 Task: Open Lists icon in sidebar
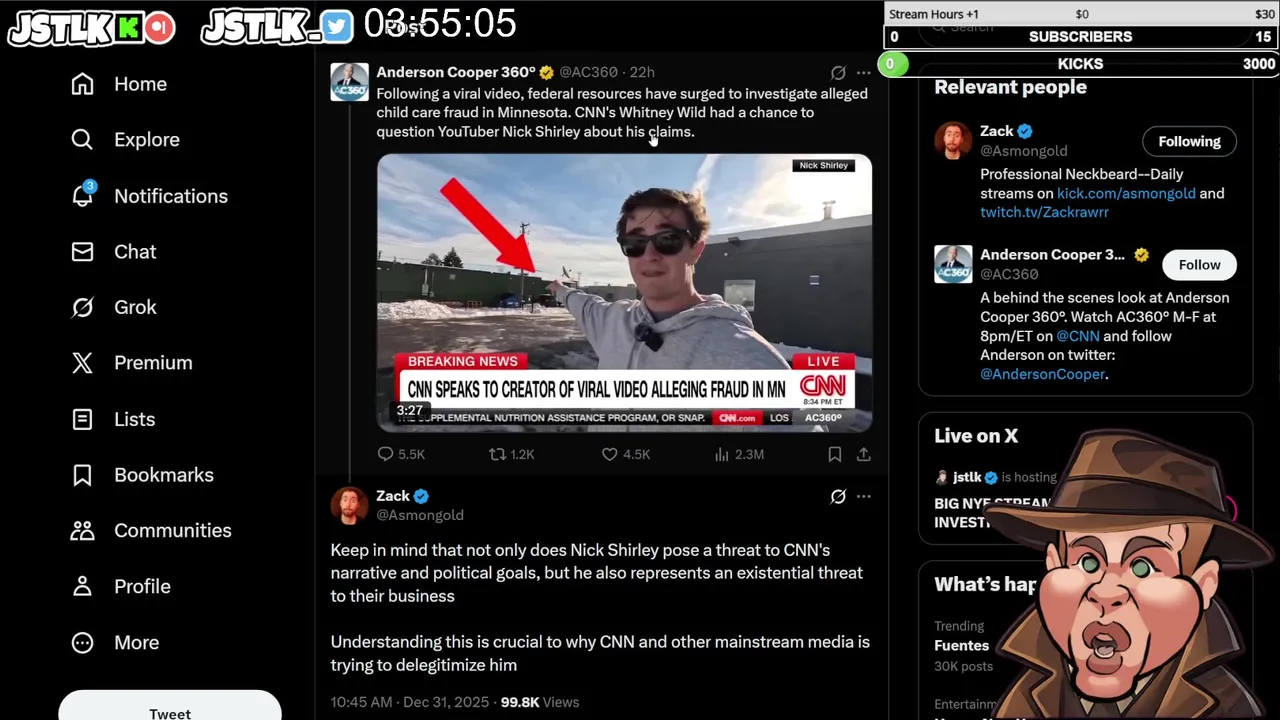coord(82,419)
